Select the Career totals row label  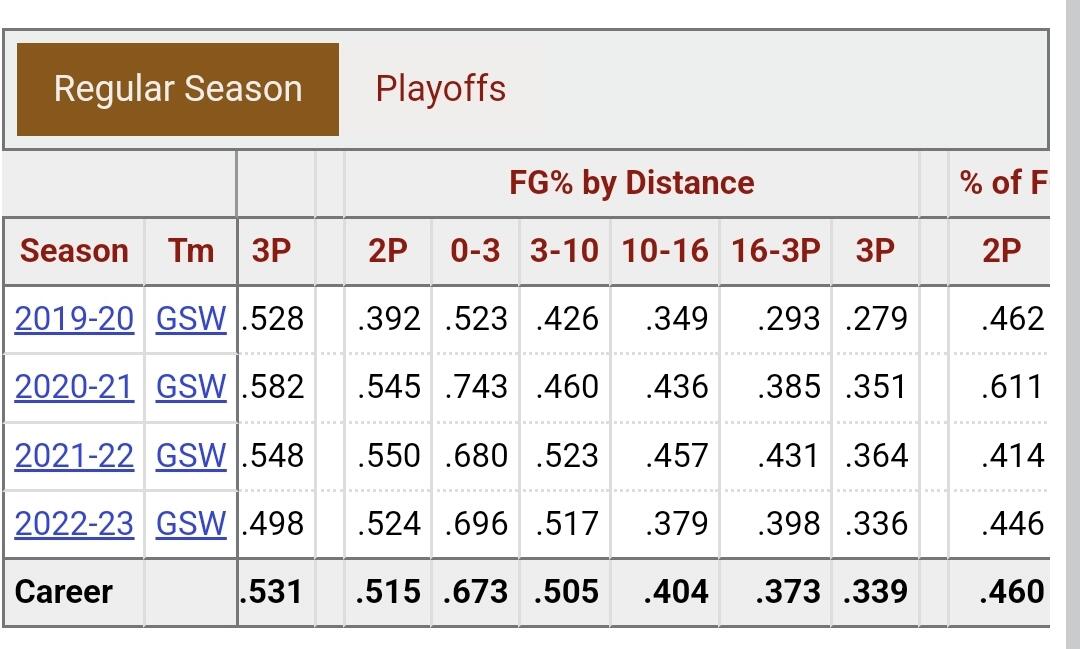click(64, 591)
